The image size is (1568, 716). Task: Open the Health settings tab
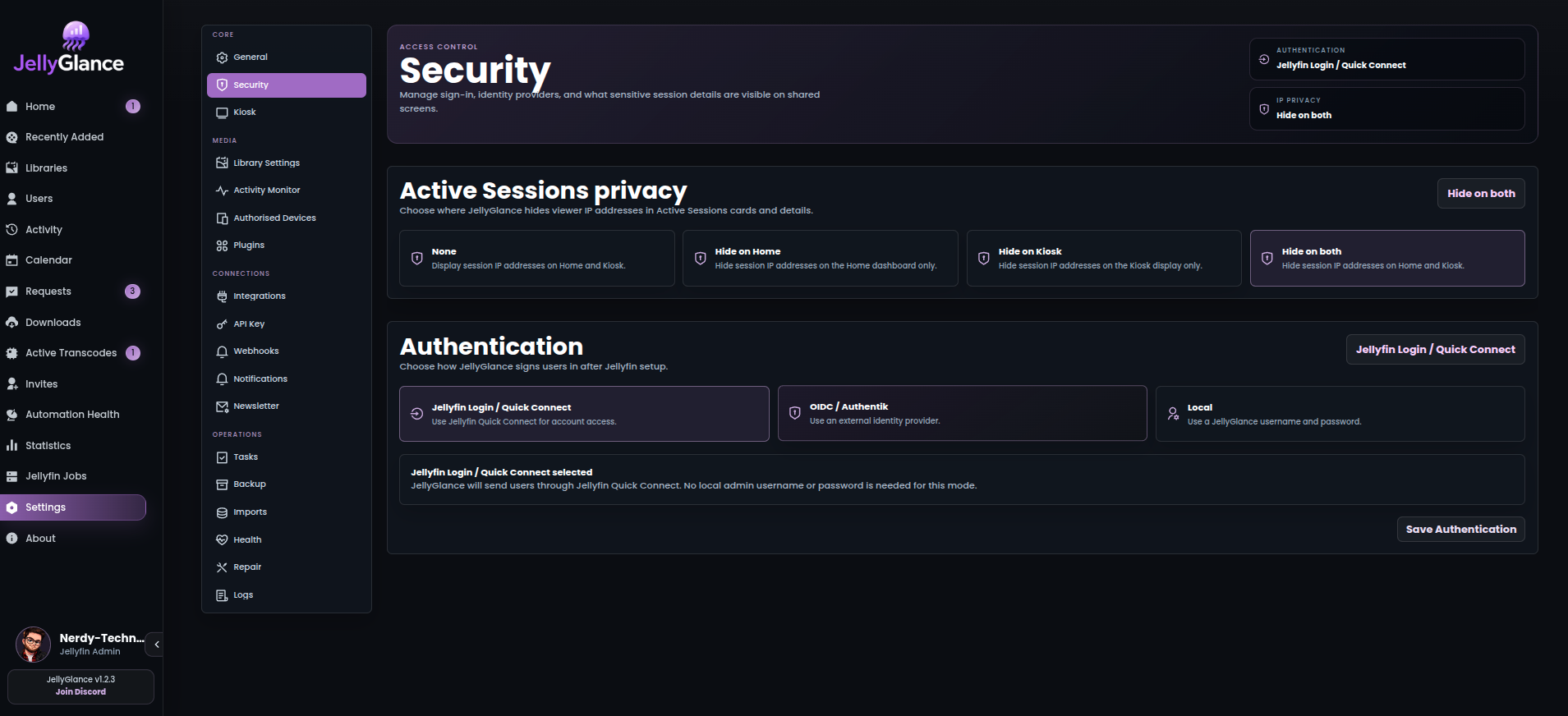pos(287,540)
